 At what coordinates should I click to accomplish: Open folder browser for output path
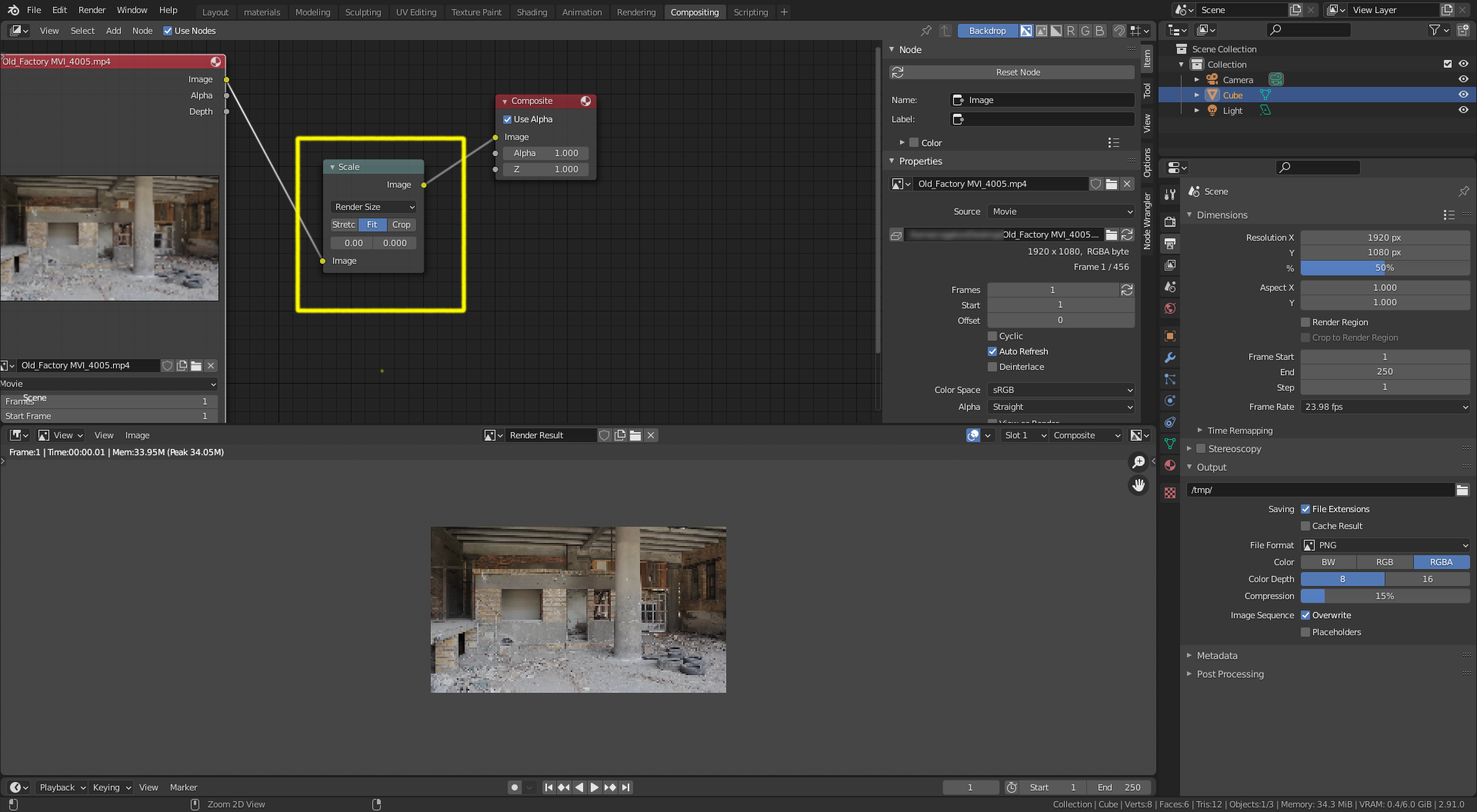(x=1462, y=490)
